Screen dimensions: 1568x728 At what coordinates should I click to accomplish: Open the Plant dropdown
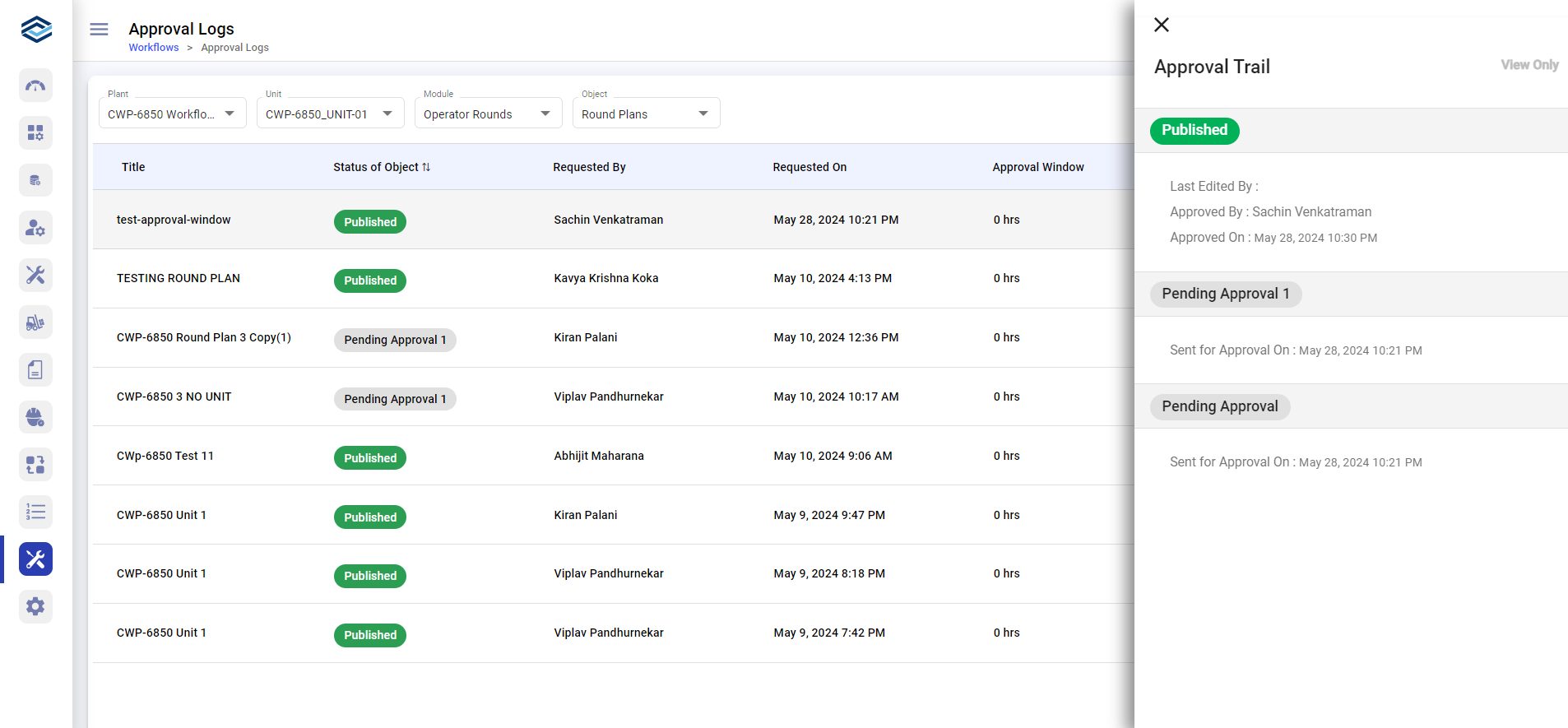[173, 114]
